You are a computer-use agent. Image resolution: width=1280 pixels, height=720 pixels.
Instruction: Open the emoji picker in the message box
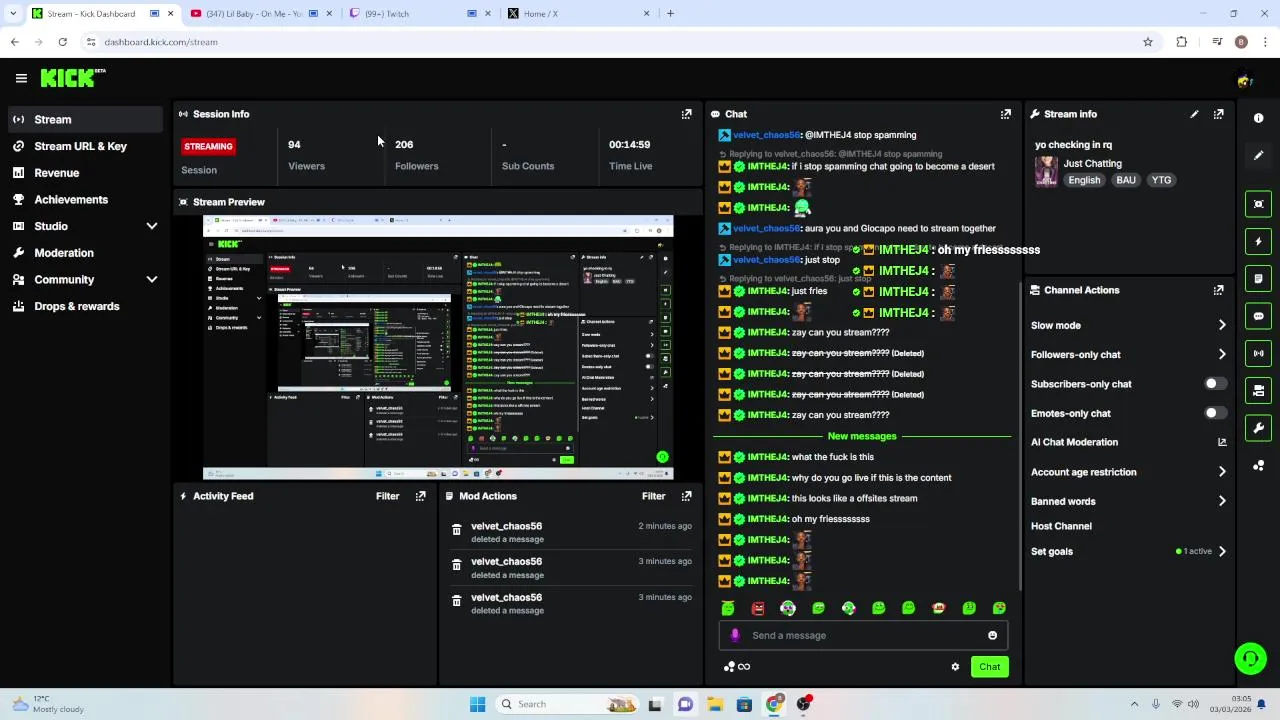992,635
